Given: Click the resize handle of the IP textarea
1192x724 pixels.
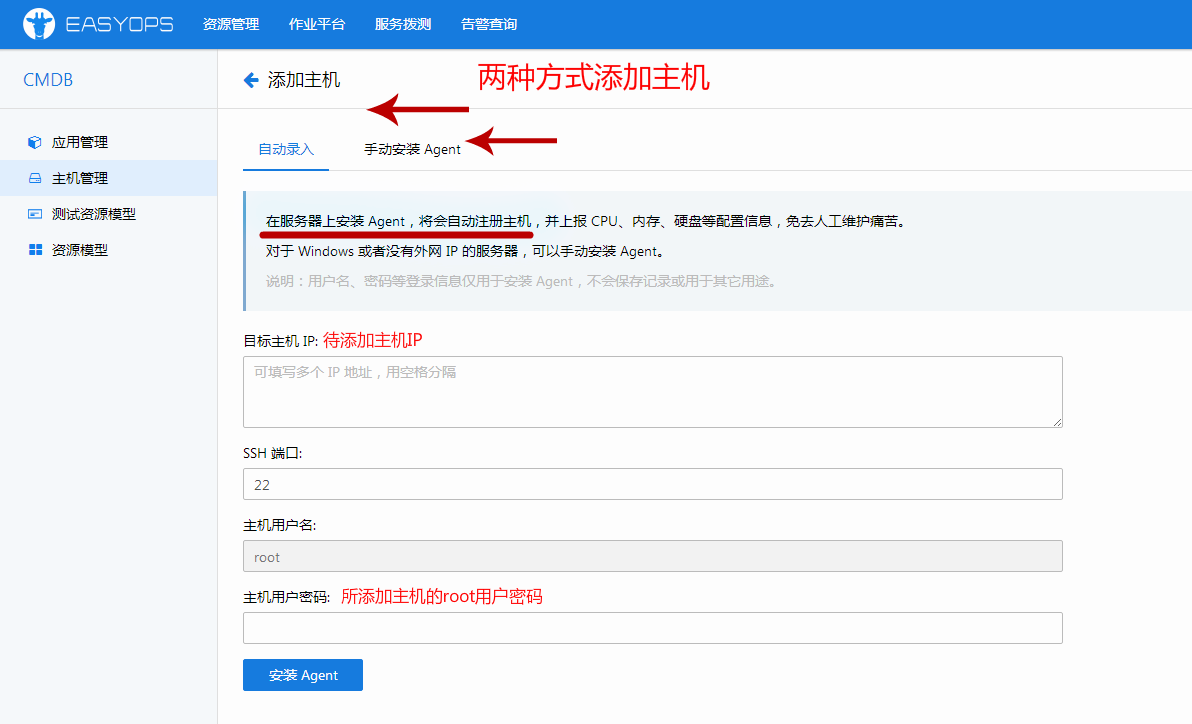Looking at the screenshot, I should pyautogui.click(x=1057, y=423).
